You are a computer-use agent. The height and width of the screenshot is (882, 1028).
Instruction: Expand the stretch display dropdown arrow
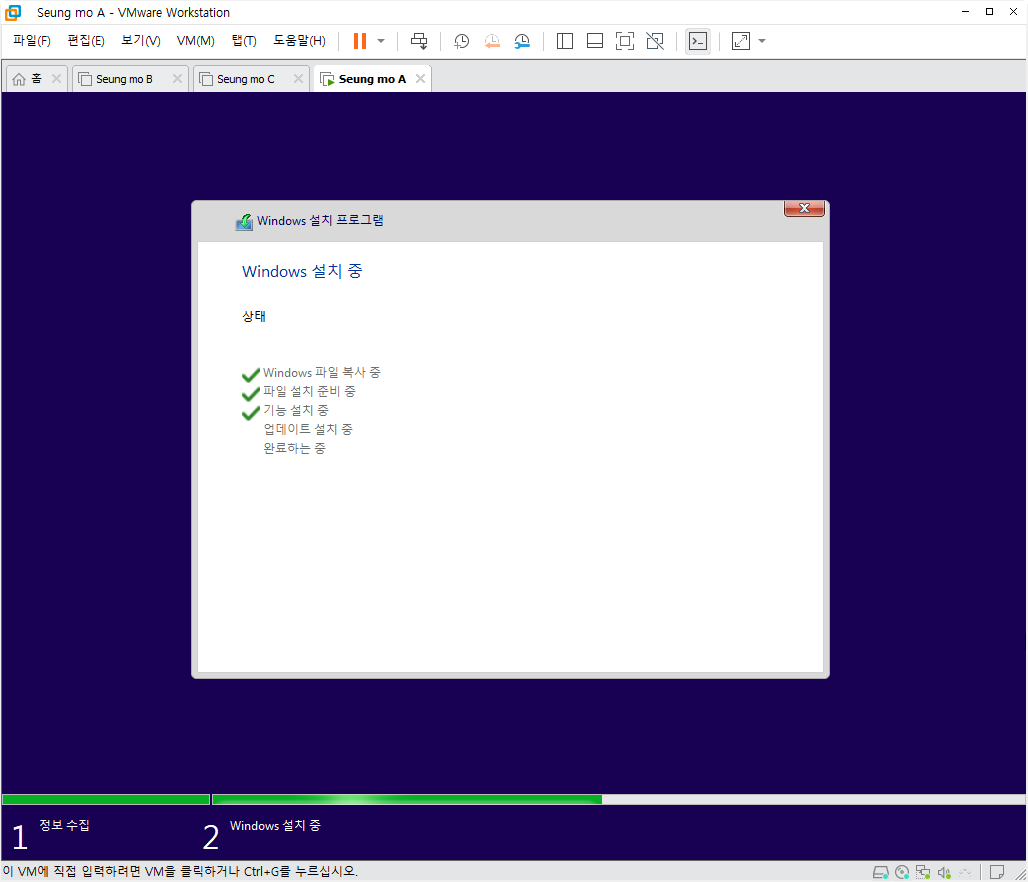tap(762, 41)
